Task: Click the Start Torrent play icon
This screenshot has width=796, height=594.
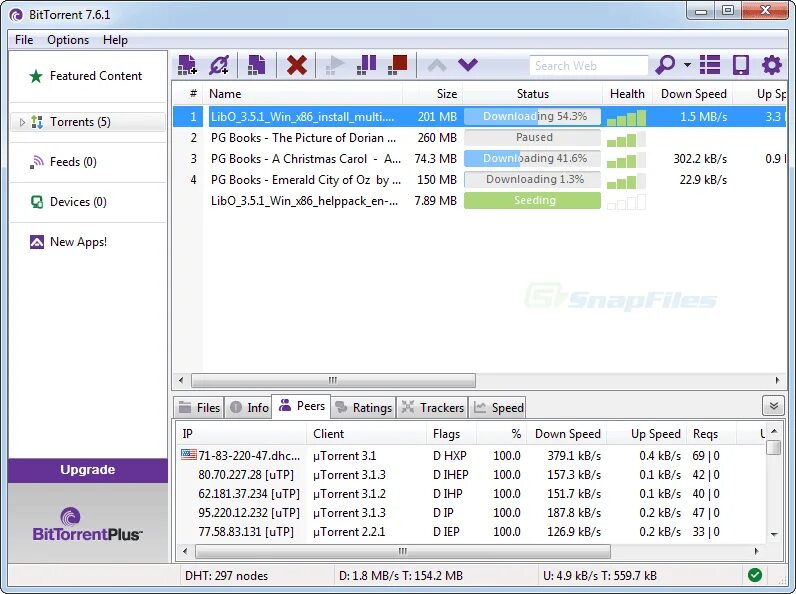Action: pyautogui.click(x=335, y=65)
